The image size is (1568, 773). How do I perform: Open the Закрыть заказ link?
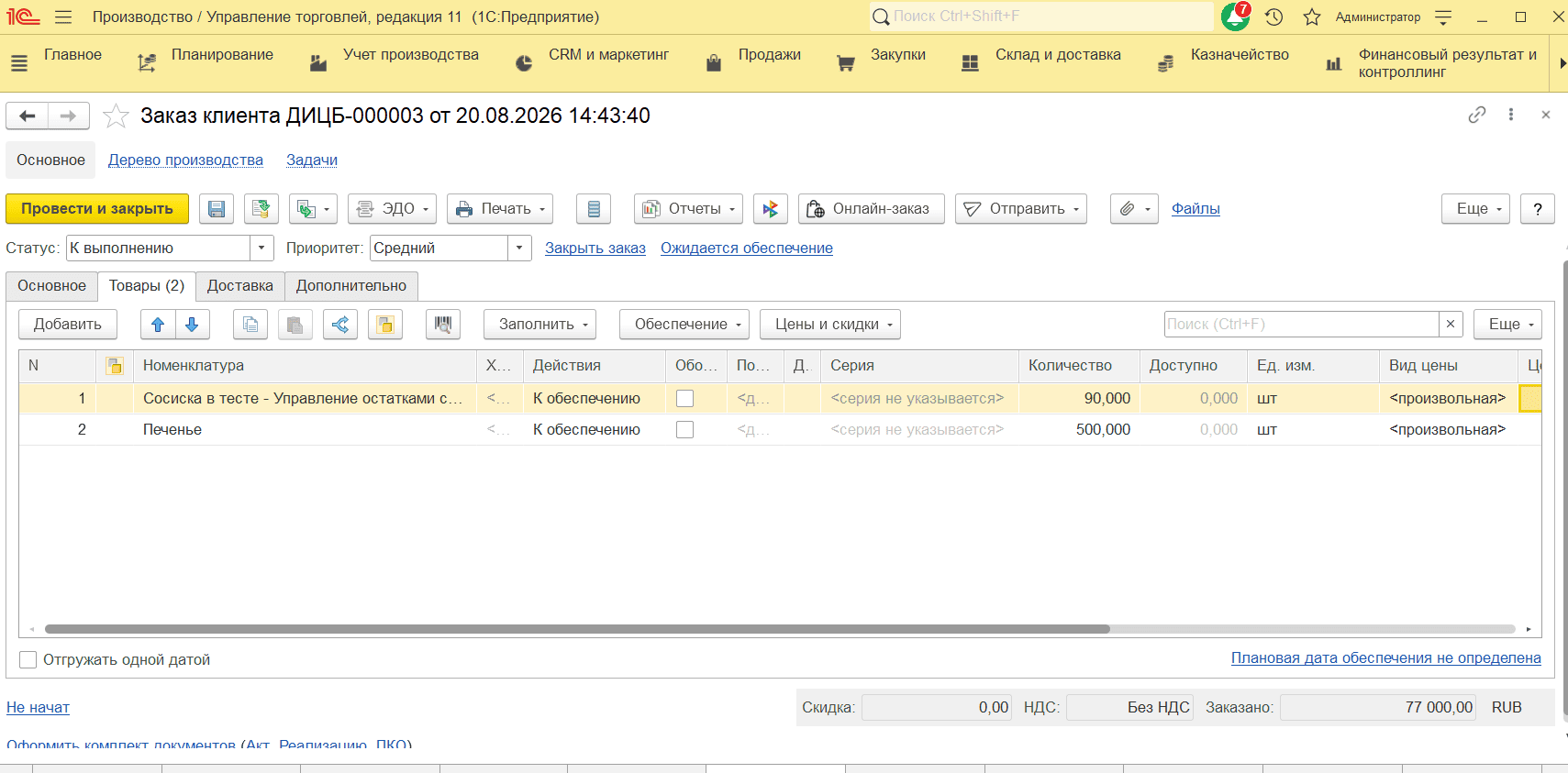point(595,248)
